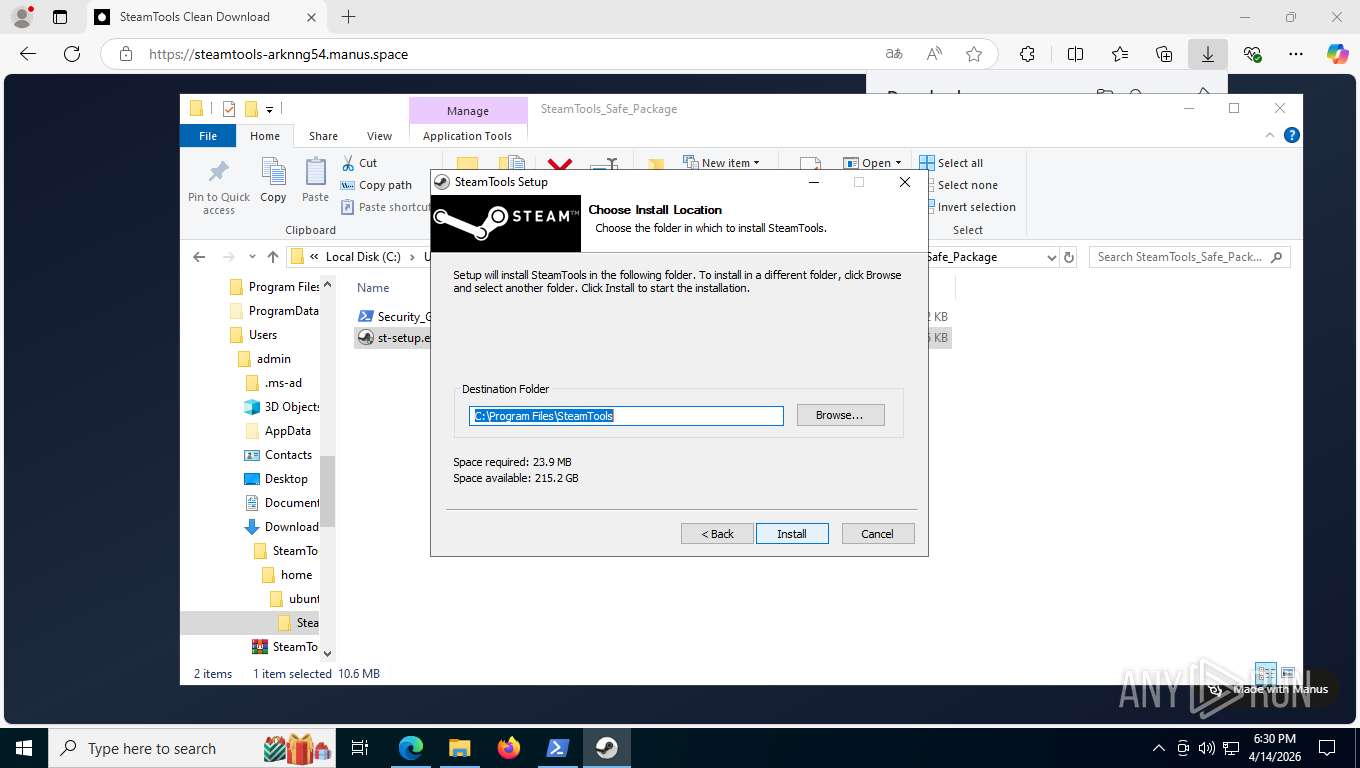Click Select all in ribbon
1360x768 pixels.
951,163
